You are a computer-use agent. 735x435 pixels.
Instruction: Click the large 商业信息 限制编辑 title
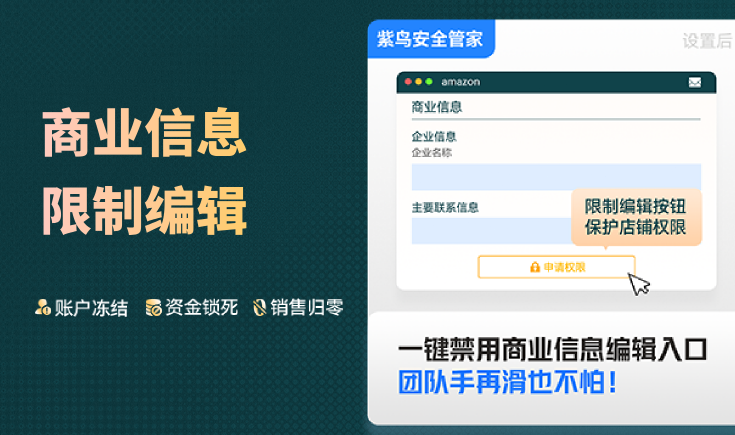144,172
